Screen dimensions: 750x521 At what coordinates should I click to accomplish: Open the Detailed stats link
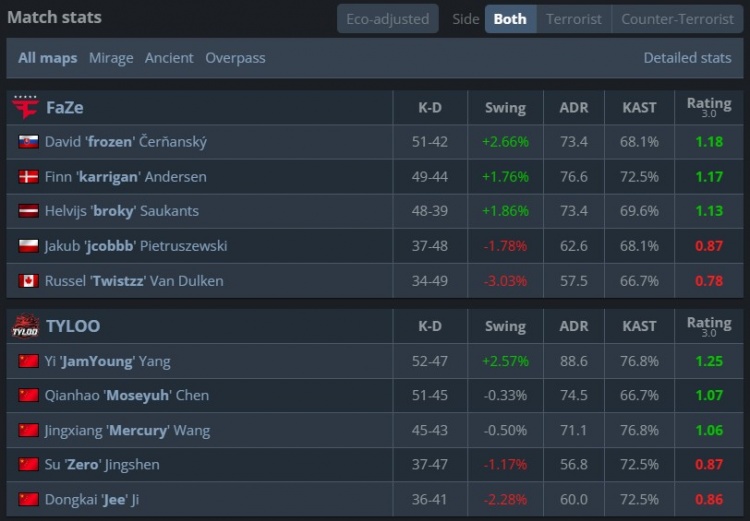[687, 58]
